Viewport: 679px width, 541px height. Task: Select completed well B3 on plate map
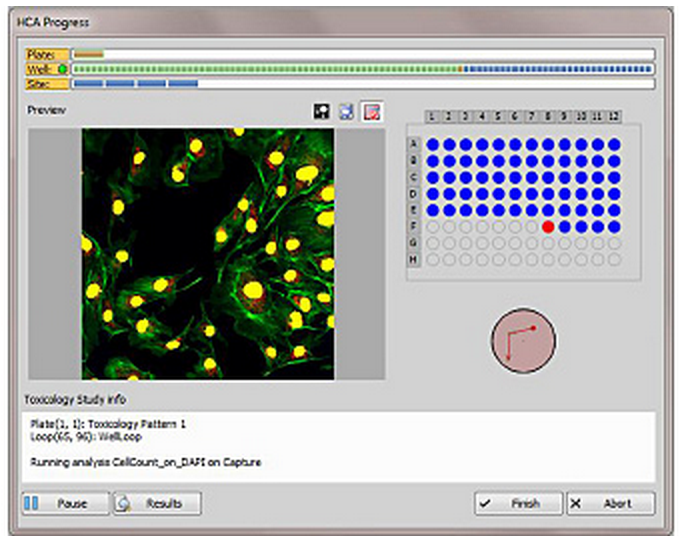tap(466, 161)
